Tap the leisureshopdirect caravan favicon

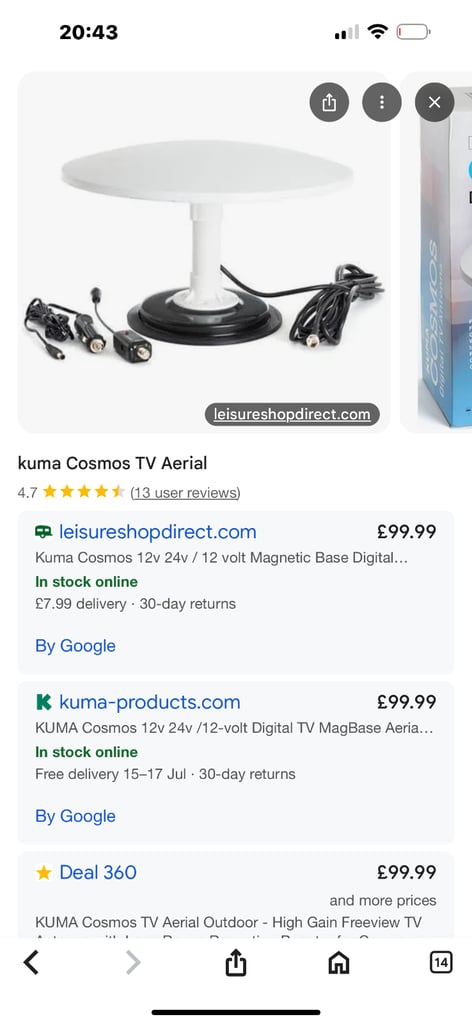click(x=44, y=532)
